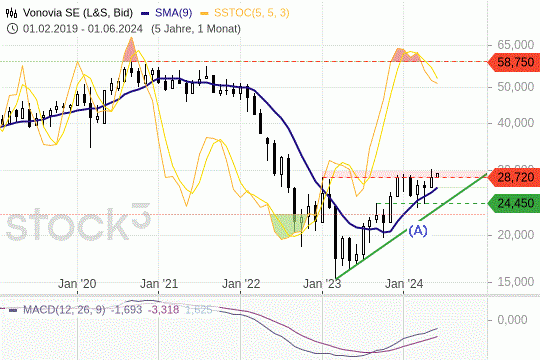Screen dimensions: 540x360
Task: Select the Vonovia SE (L&S, Bid) title
Action: tap(78, 13)
